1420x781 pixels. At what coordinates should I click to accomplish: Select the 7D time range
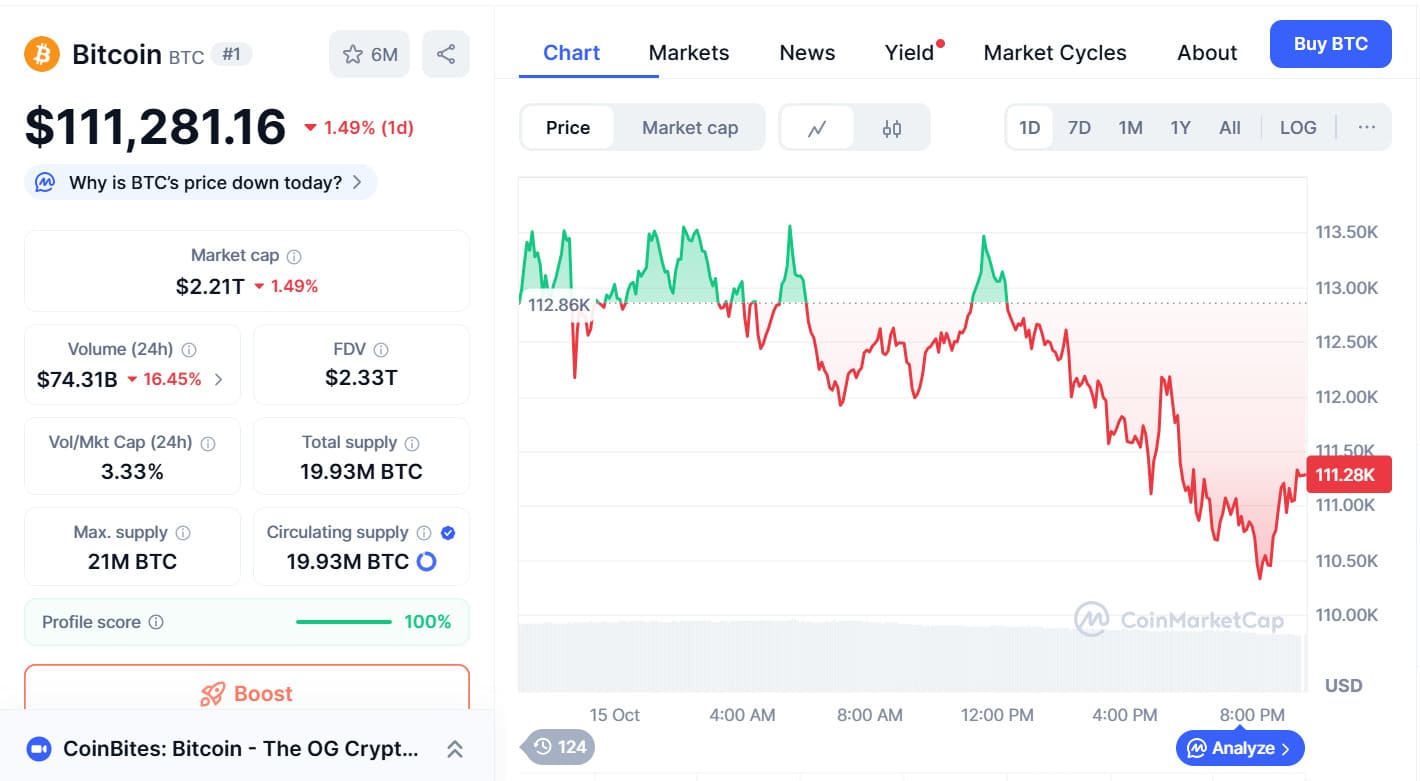1079,128
